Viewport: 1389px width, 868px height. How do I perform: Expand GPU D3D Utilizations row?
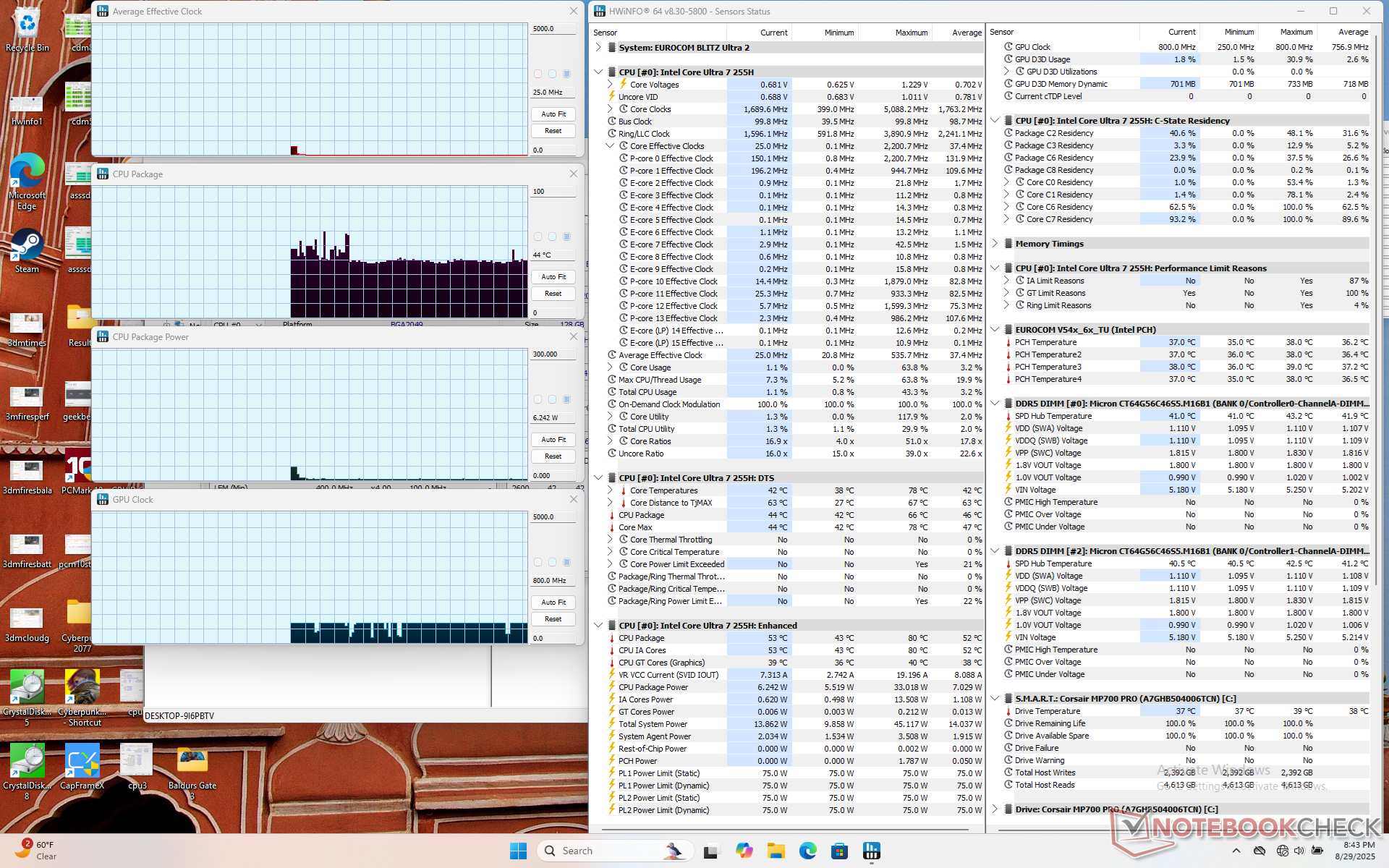1006,72
